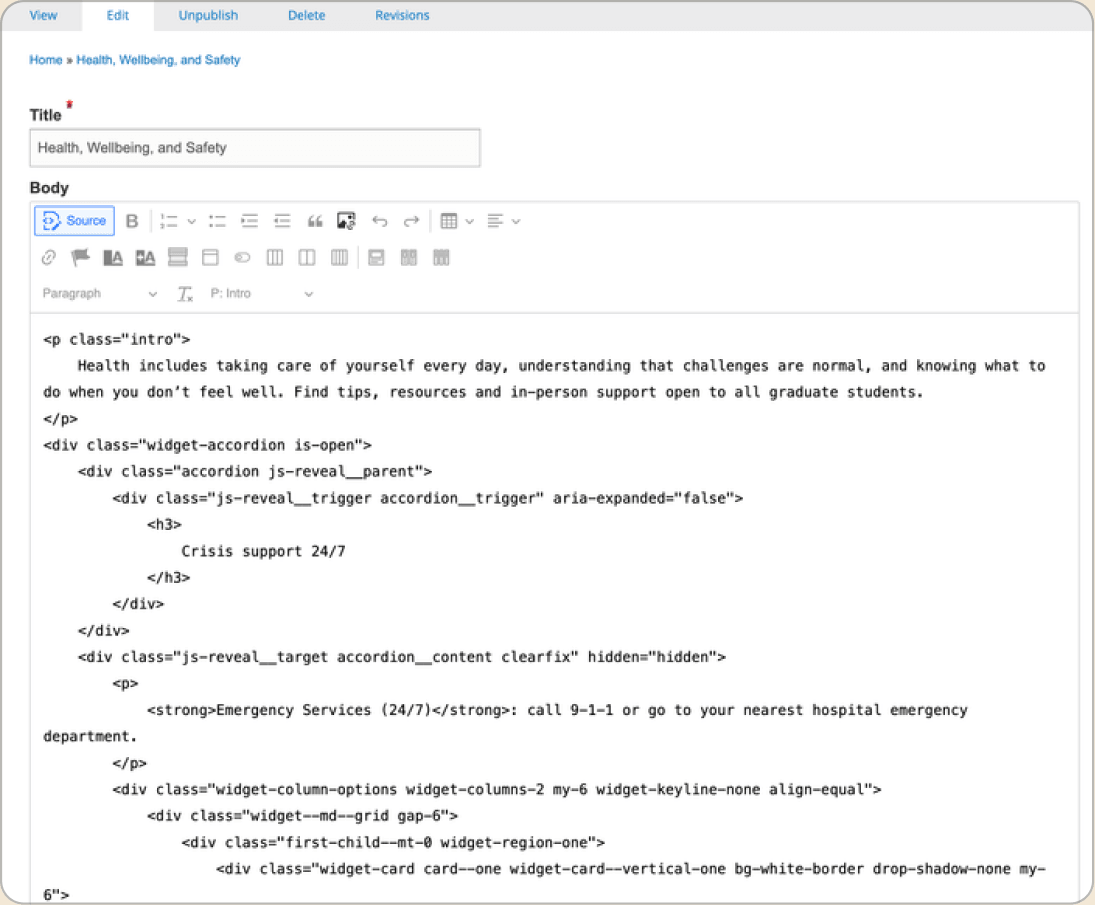Click the aria-expanded="false" trigger div line
The width and height of the screenshot is (1095, 905).
tap(427, 499)
